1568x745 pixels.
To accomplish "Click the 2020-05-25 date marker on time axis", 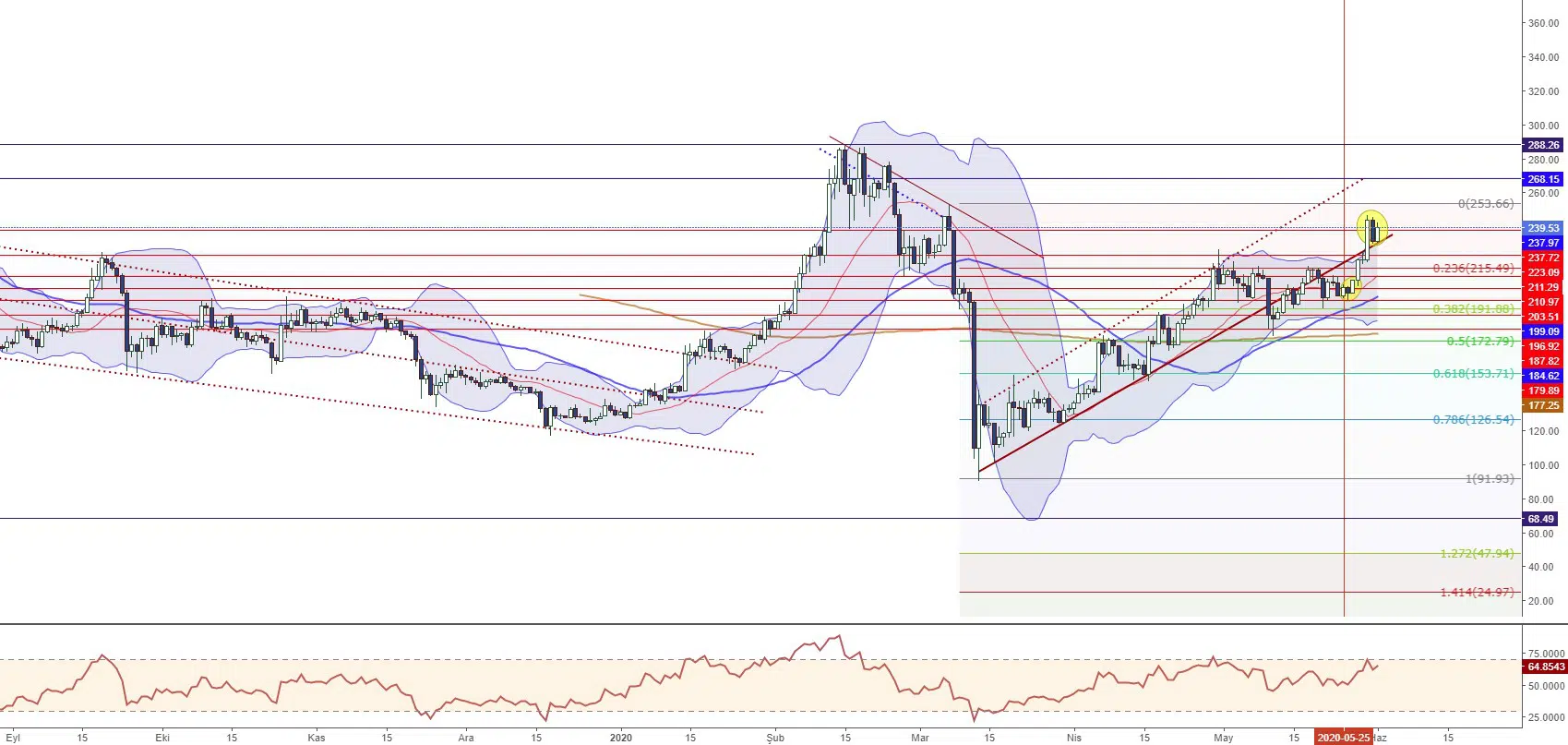I will pyautogui.click(x=1343, y=738).
